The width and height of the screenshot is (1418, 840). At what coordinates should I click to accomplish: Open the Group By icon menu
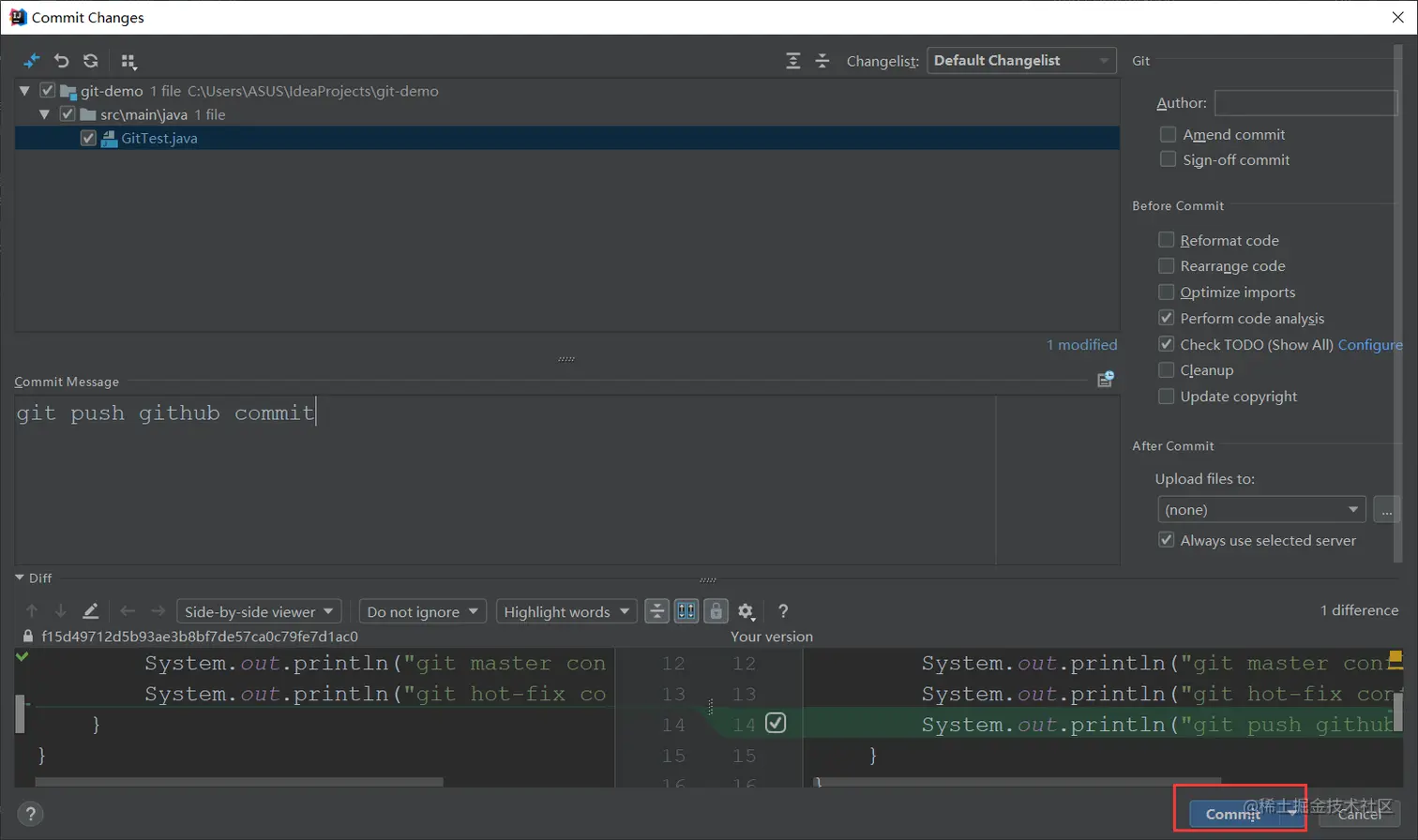click(128, 62)
